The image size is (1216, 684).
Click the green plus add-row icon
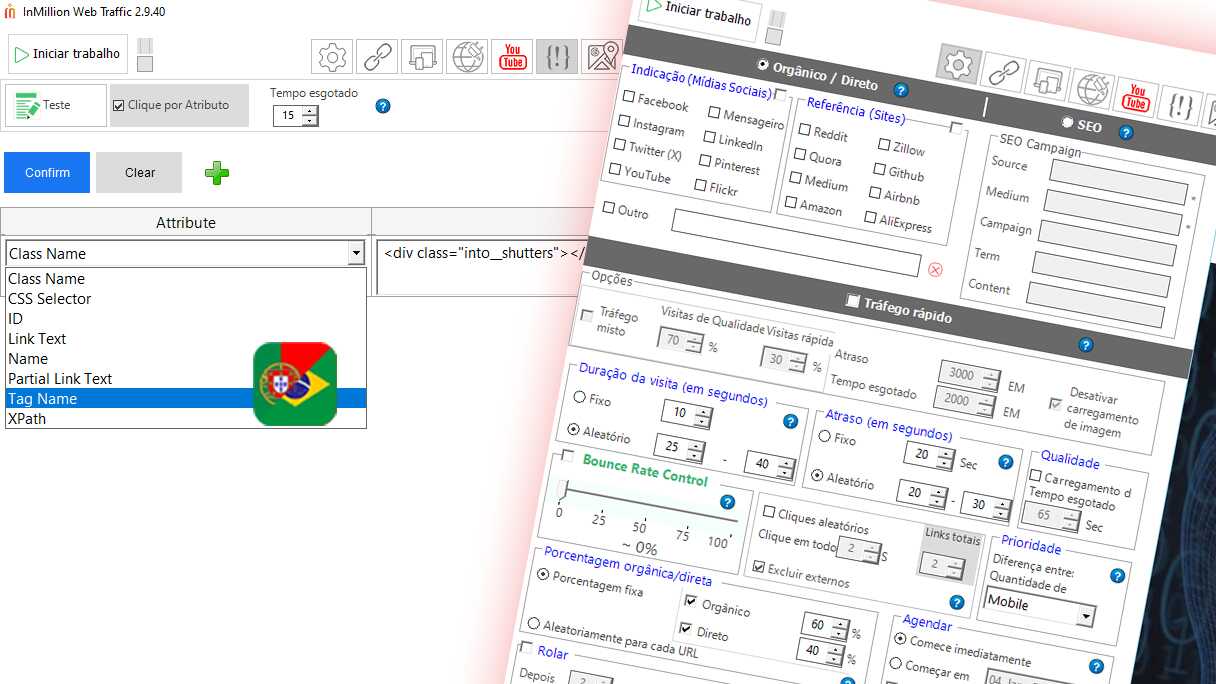[x=217, y=173]
